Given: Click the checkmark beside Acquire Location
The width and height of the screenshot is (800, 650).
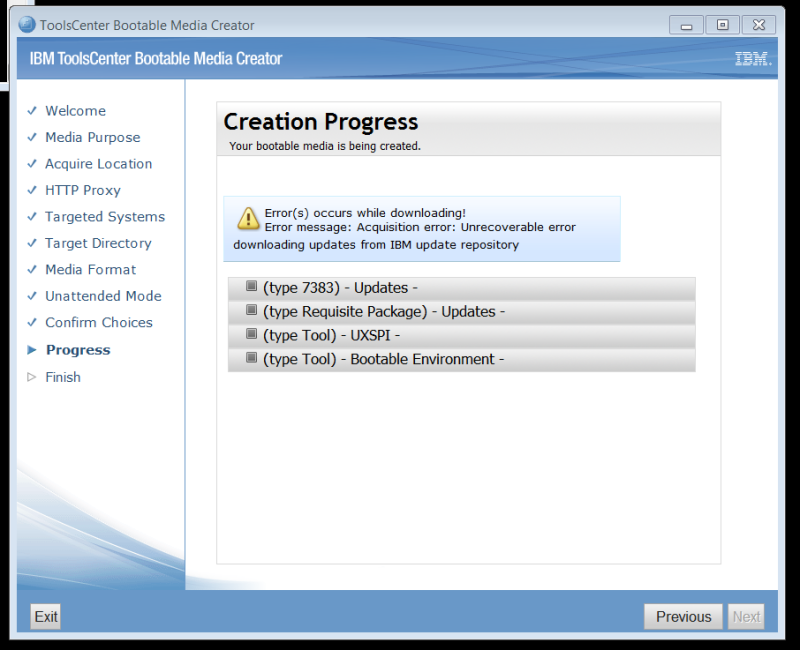Looking at the screenshot, I should [32, 164].
